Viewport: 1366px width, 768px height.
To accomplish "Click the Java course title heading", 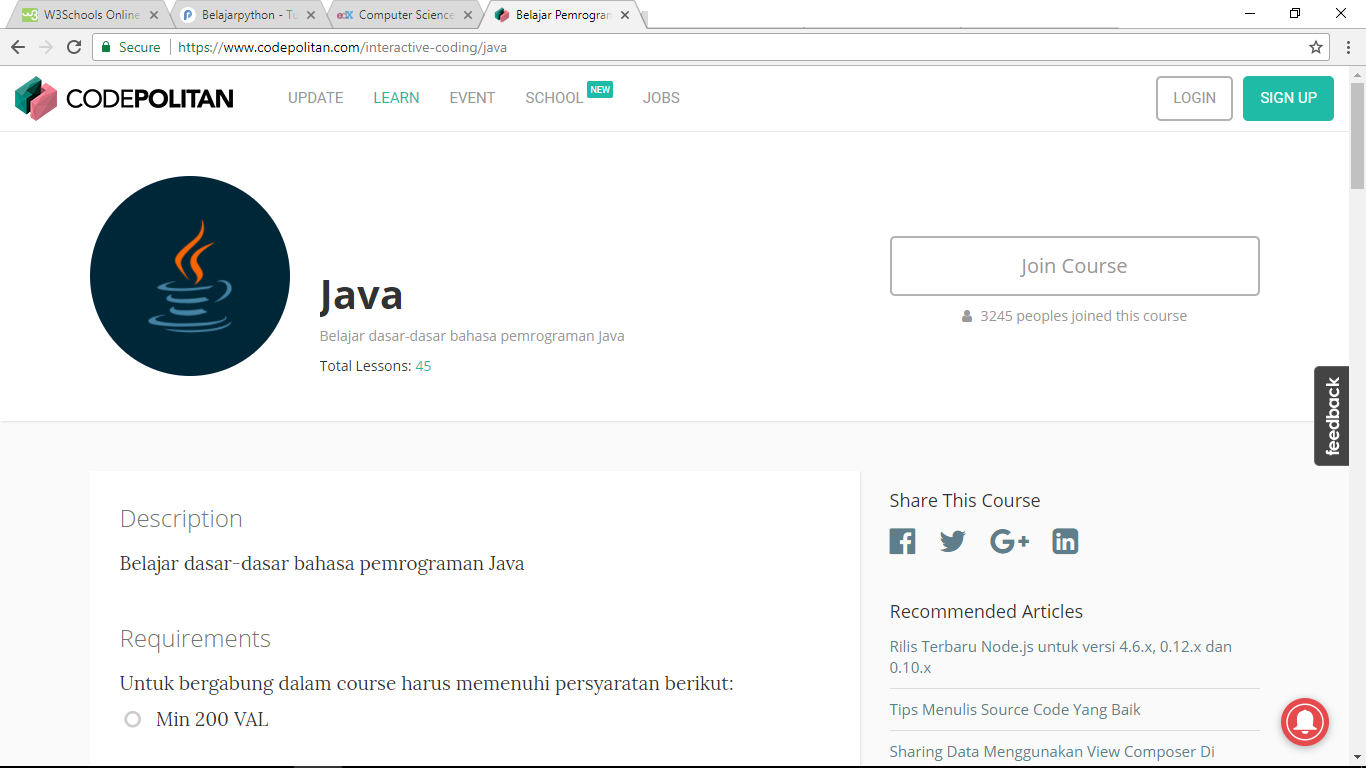I will tap(361, 294).
